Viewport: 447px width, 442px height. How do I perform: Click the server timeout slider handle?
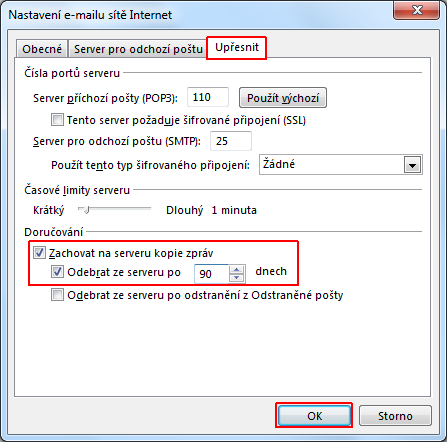[x=86, y=210]
